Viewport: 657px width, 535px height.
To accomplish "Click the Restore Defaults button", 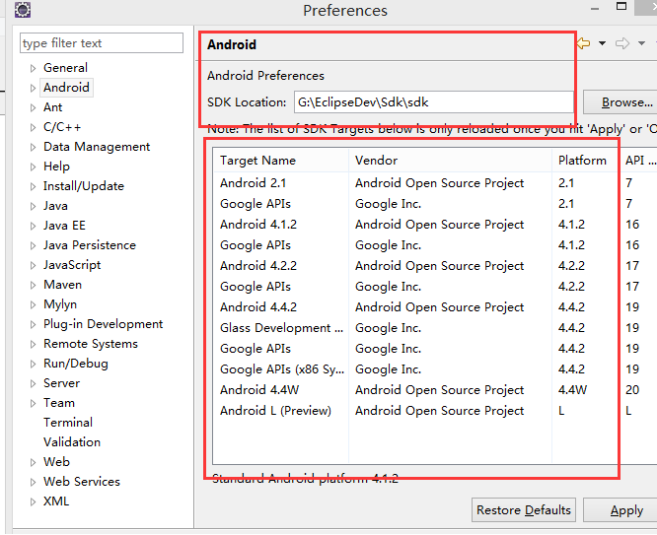I will (x=523, y=510).
